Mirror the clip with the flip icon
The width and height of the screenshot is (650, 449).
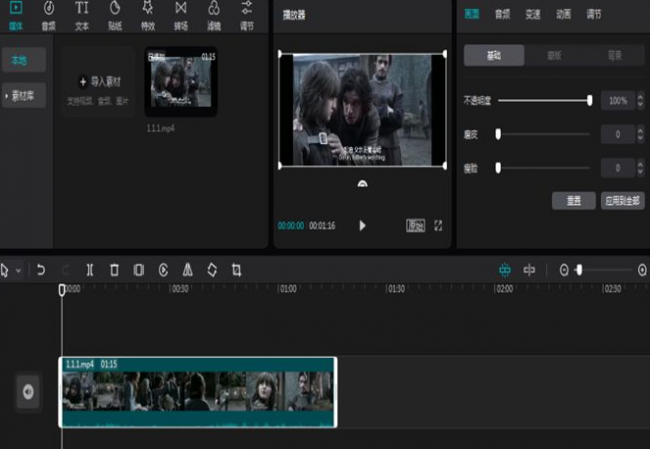coord(188,270)
